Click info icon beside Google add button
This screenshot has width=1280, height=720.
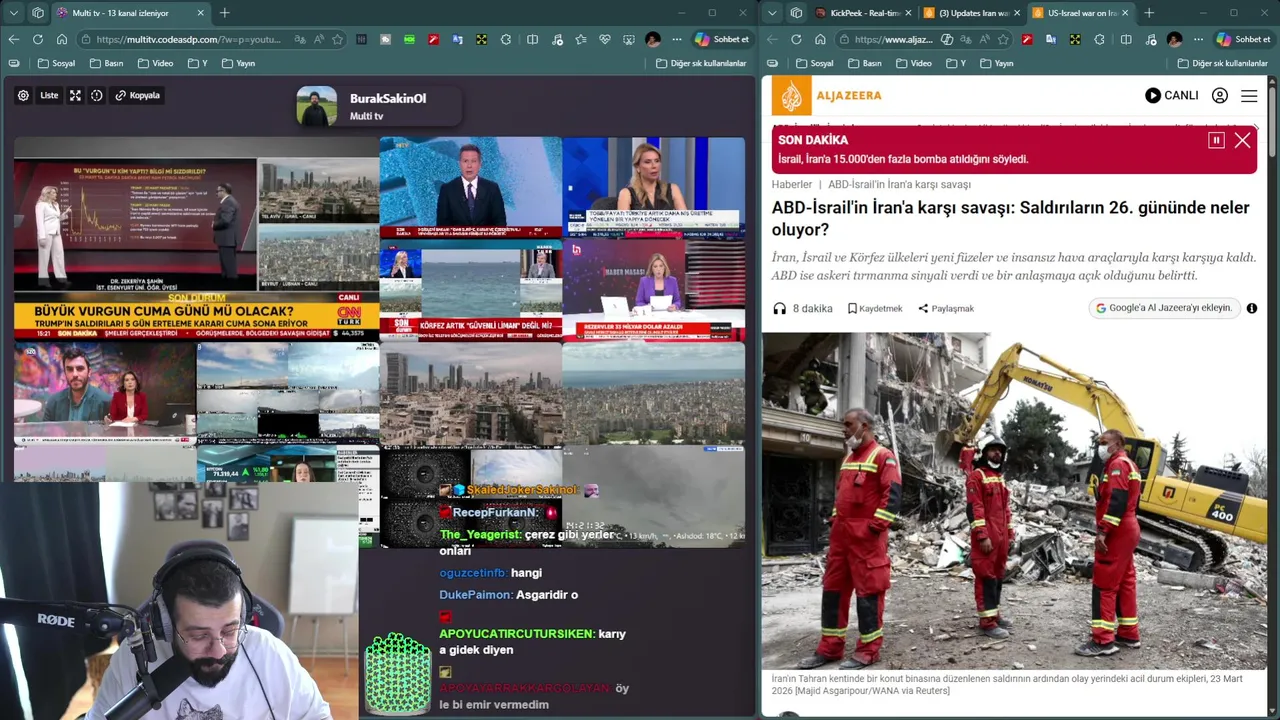coord(1252,308)
